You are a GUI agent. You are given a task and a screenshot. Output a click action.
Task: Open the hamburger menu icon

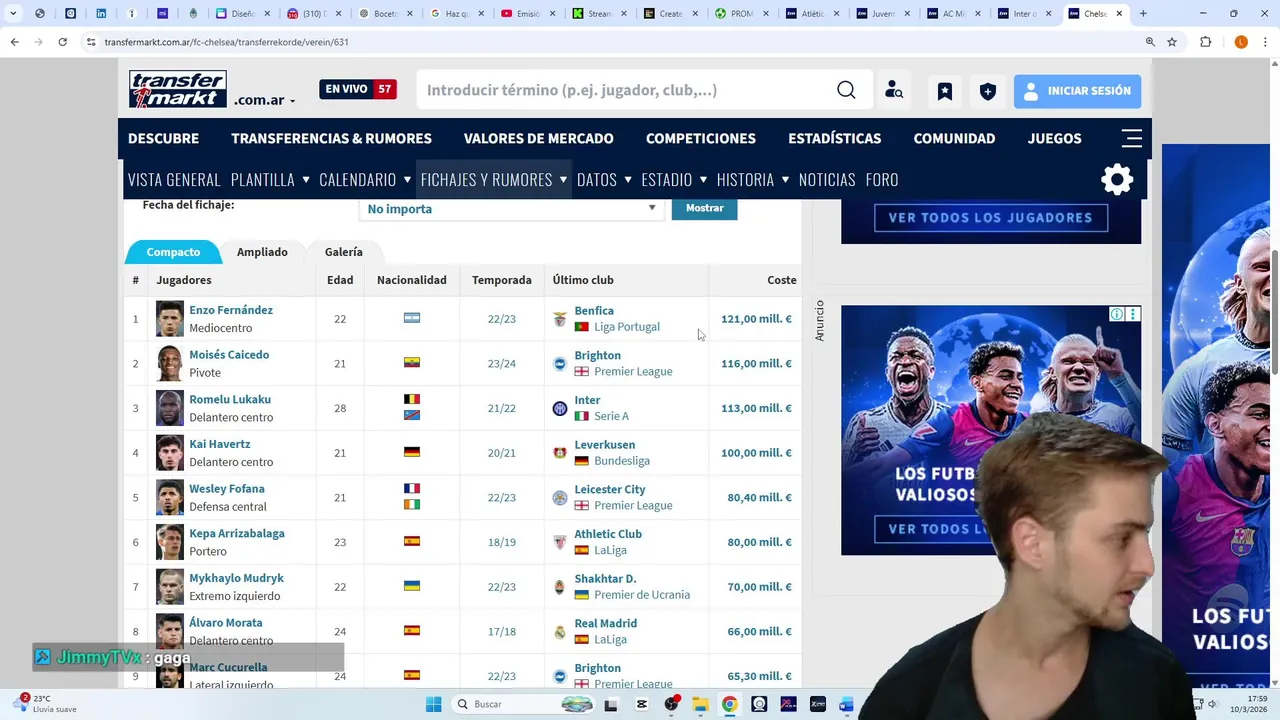pos(1132,138)
